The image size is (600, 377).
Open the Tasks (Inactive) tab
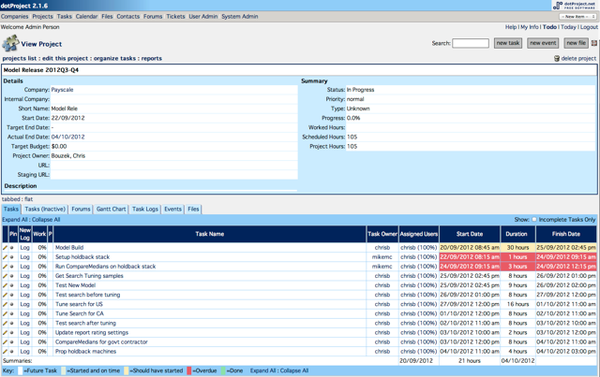(x=45, y=209)
